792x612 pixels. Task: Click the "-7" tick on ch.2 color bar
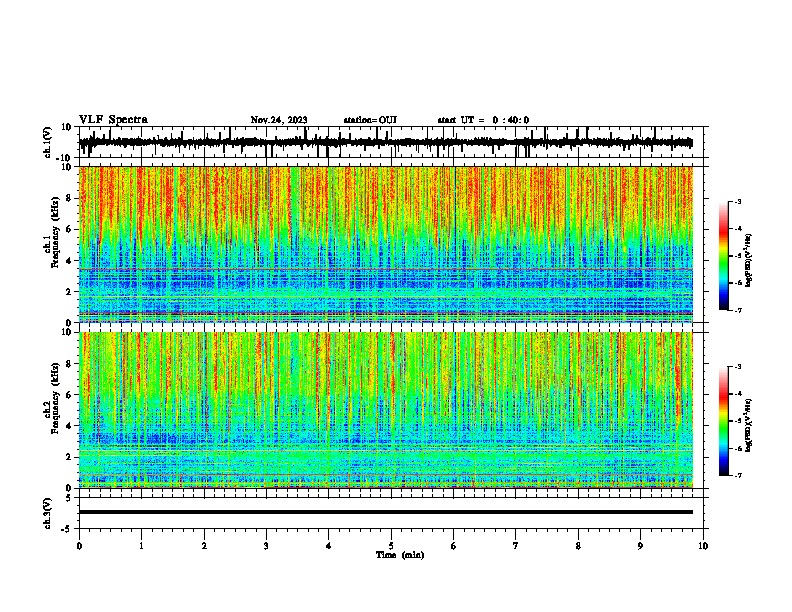(x=738, y=476)
